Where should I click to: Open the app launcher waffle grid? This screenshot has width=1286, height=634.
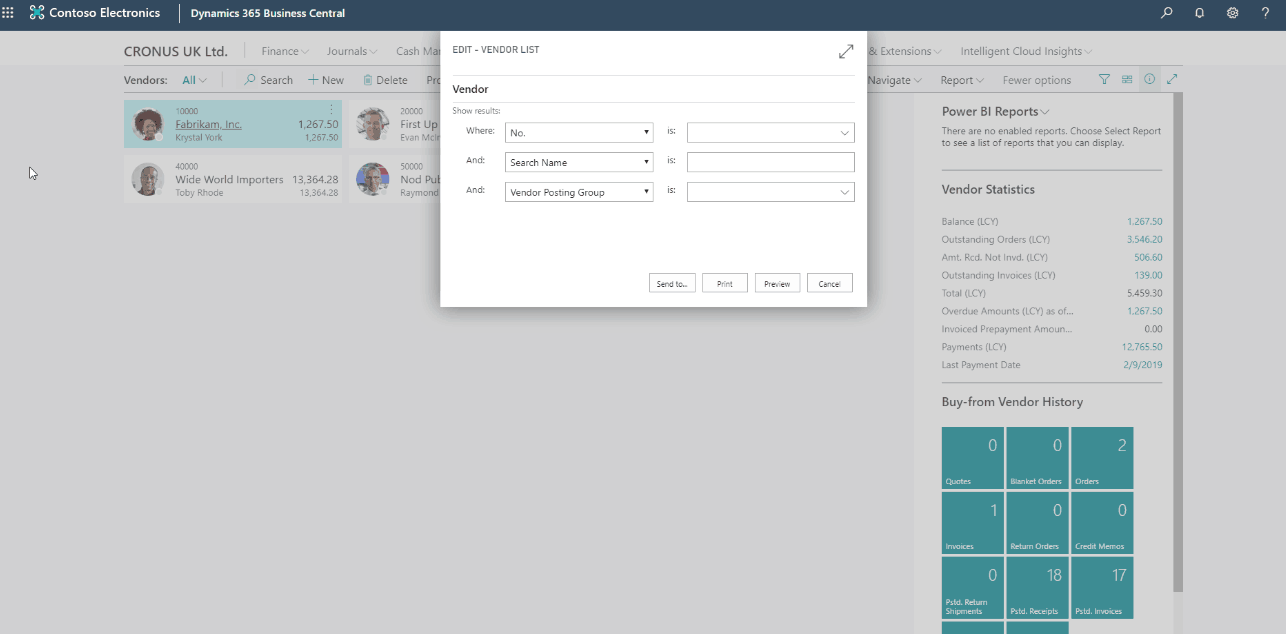click(x=8, y=13)
